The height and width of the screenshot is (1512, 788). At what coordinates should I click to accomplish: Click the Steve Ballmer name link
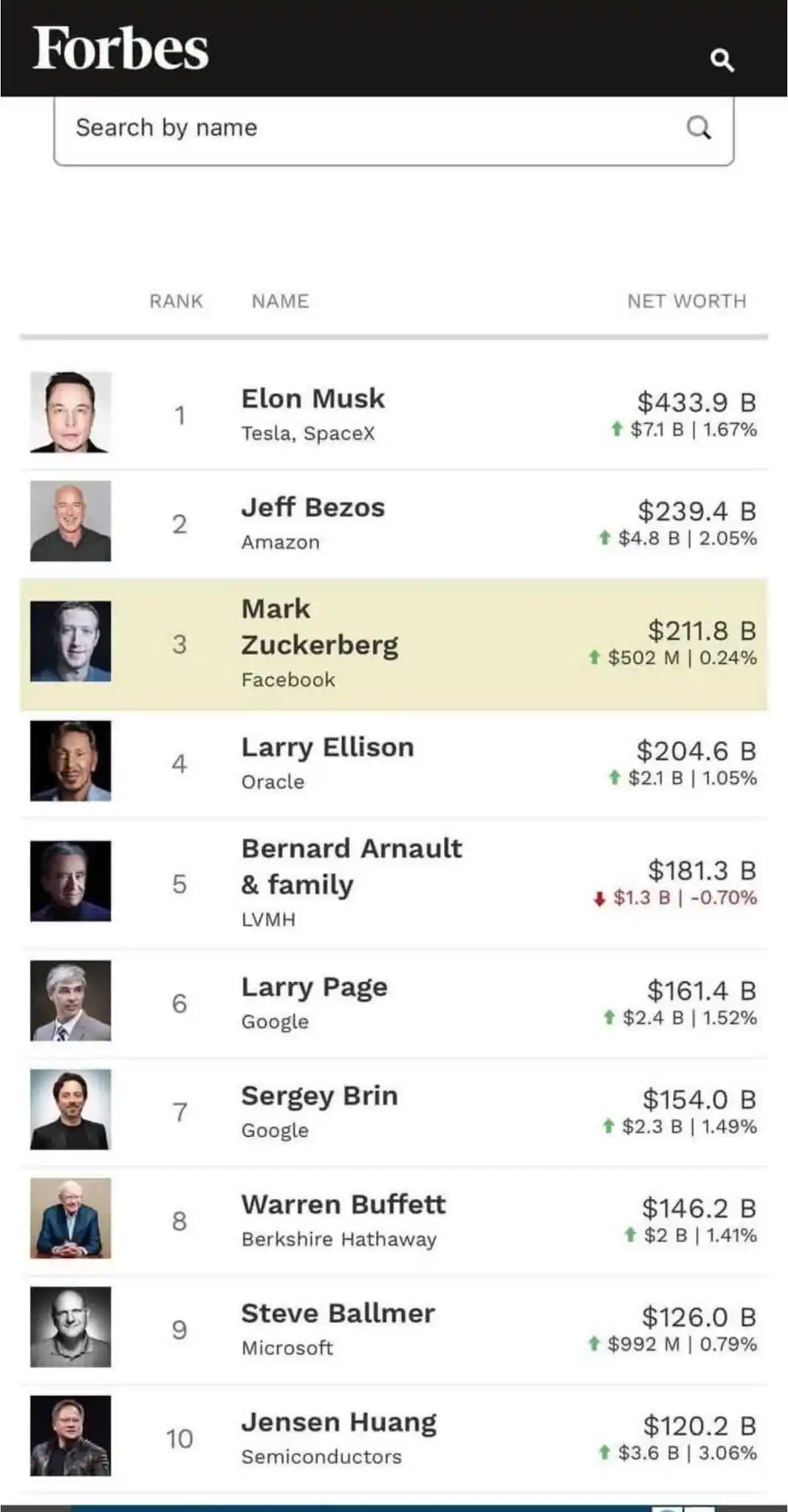[338, 1313]
